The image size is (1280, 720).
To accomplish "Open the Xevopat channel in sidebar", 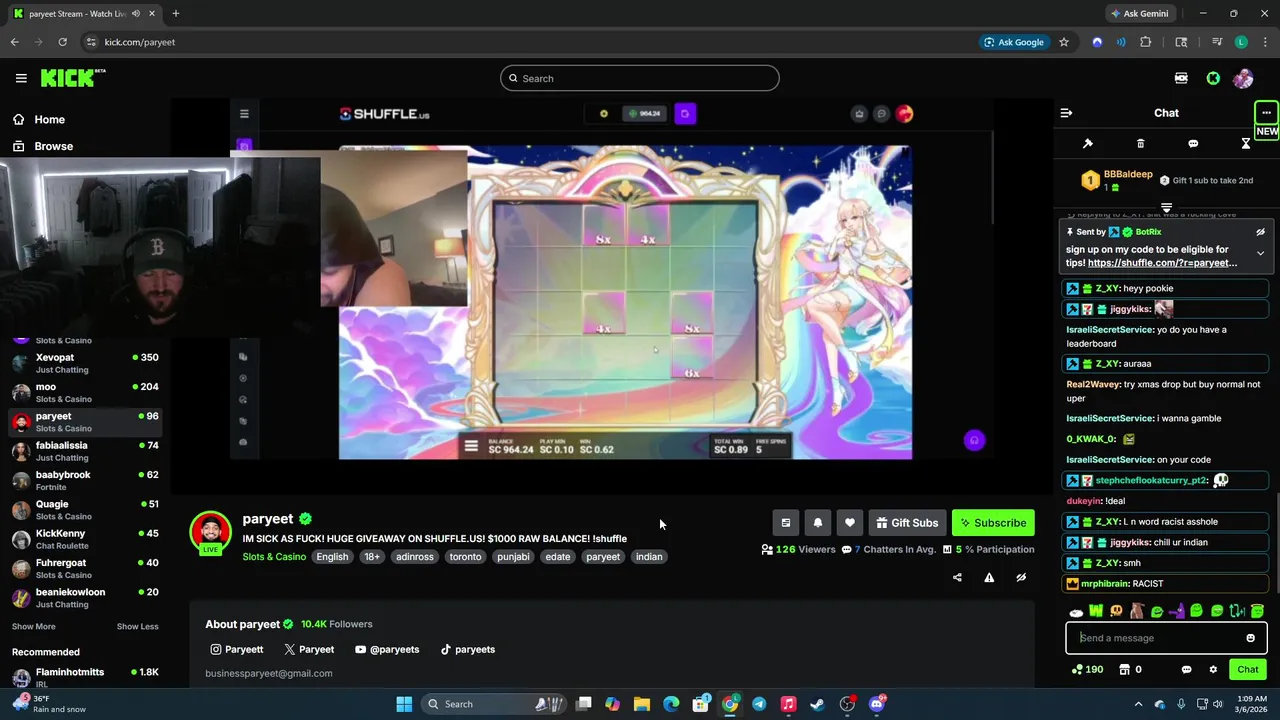I will [85, 363].
